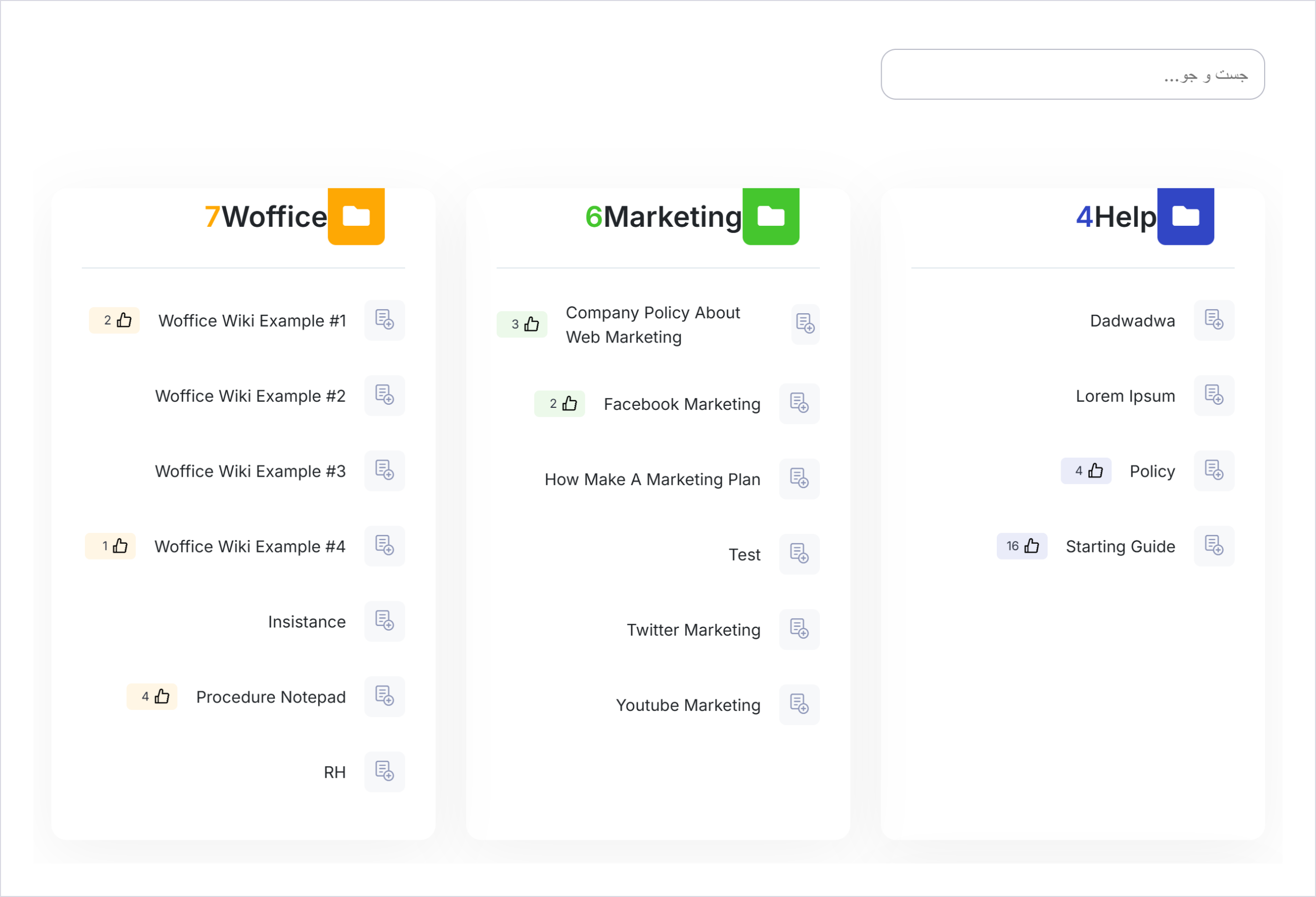Screen dimensions: 1316x897
Task: Click document icon beside How Make A Marketing Plan
Action: click(x=799, y=479)
